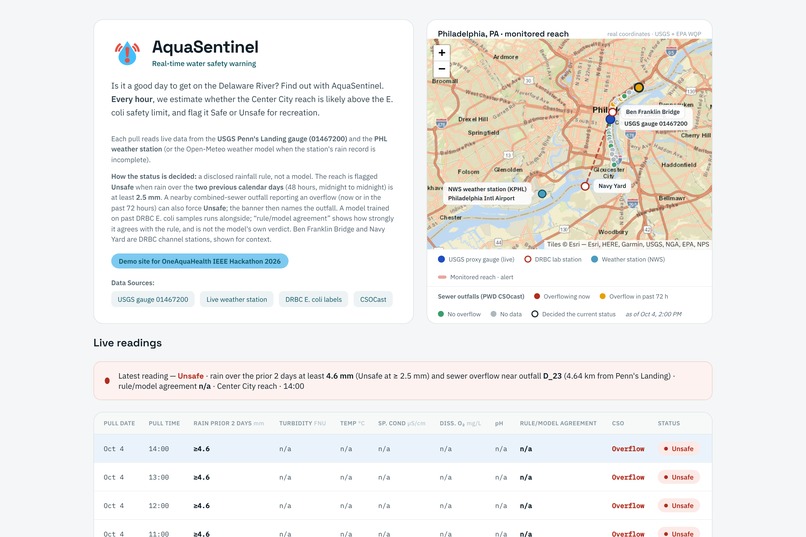Click Overflow in the 12:00 row

click(x=628, y=506)
